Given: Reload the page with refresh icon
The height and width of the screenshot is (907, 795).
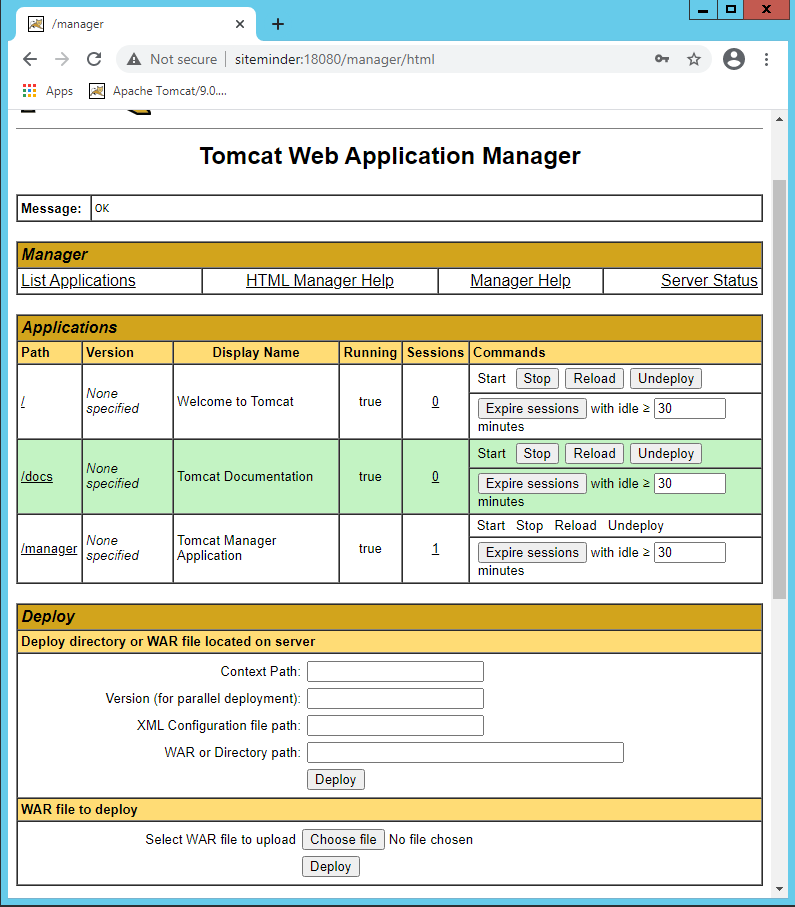Looking at the screenshot, I should click(x=94, y=59).
